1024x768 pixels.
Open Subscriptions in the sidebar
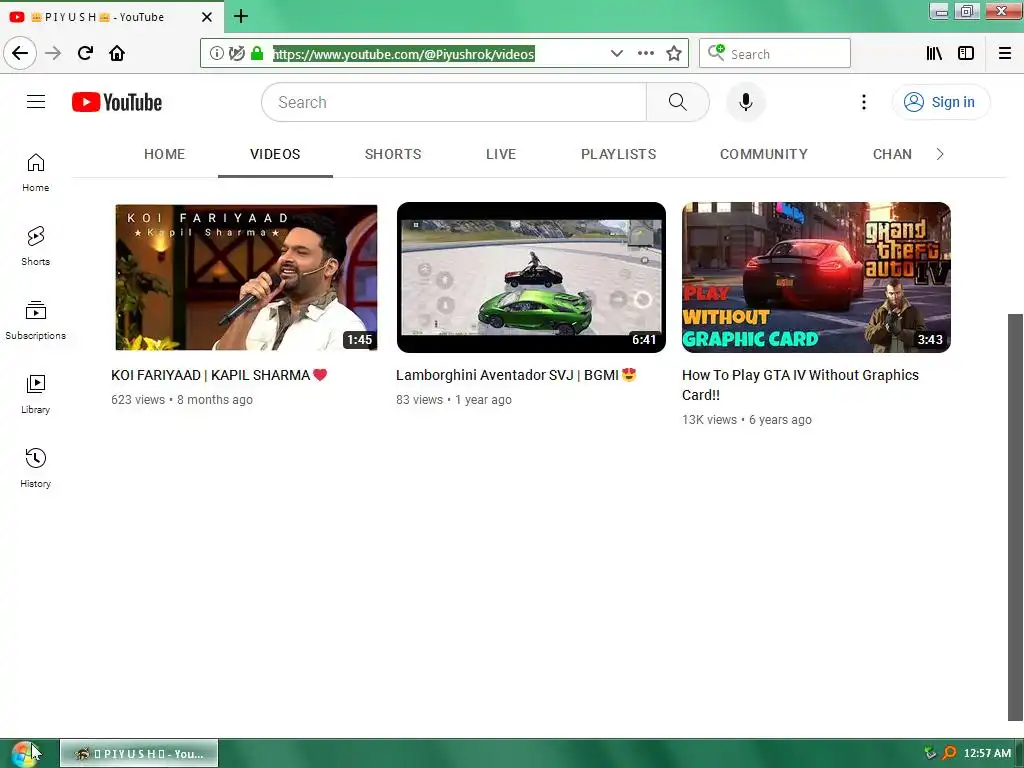[x=36, y=320]
